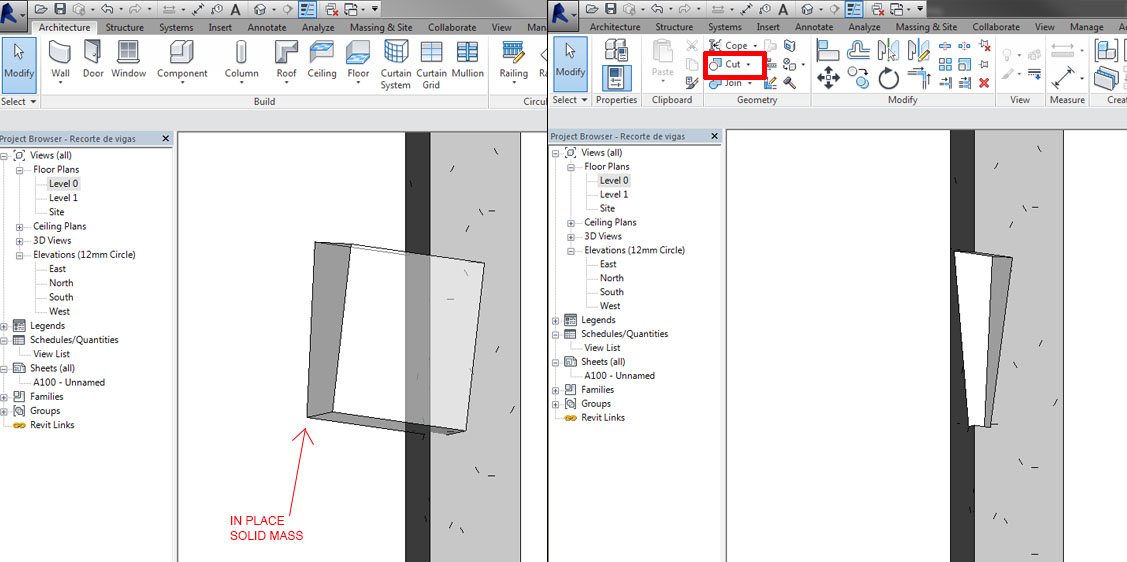This screenshot has height=562, width=1127.
Task: Select the Railing tool
Action: [x=513, y=60]
